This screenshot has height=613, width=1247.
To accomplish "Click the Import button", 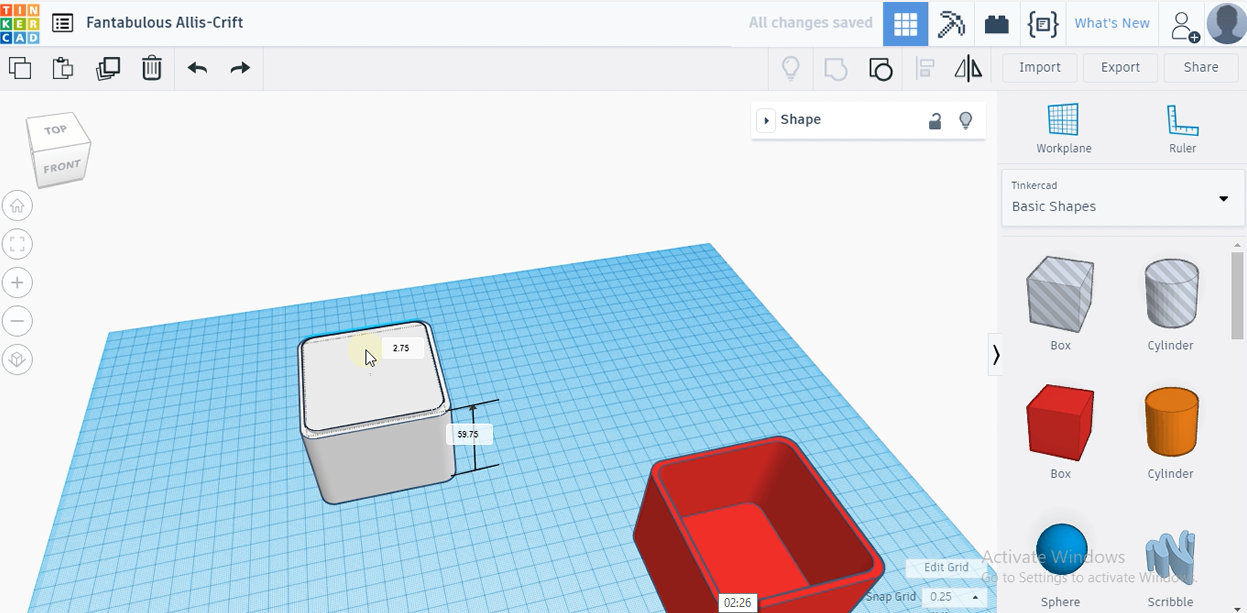I will click(1040, 67).
